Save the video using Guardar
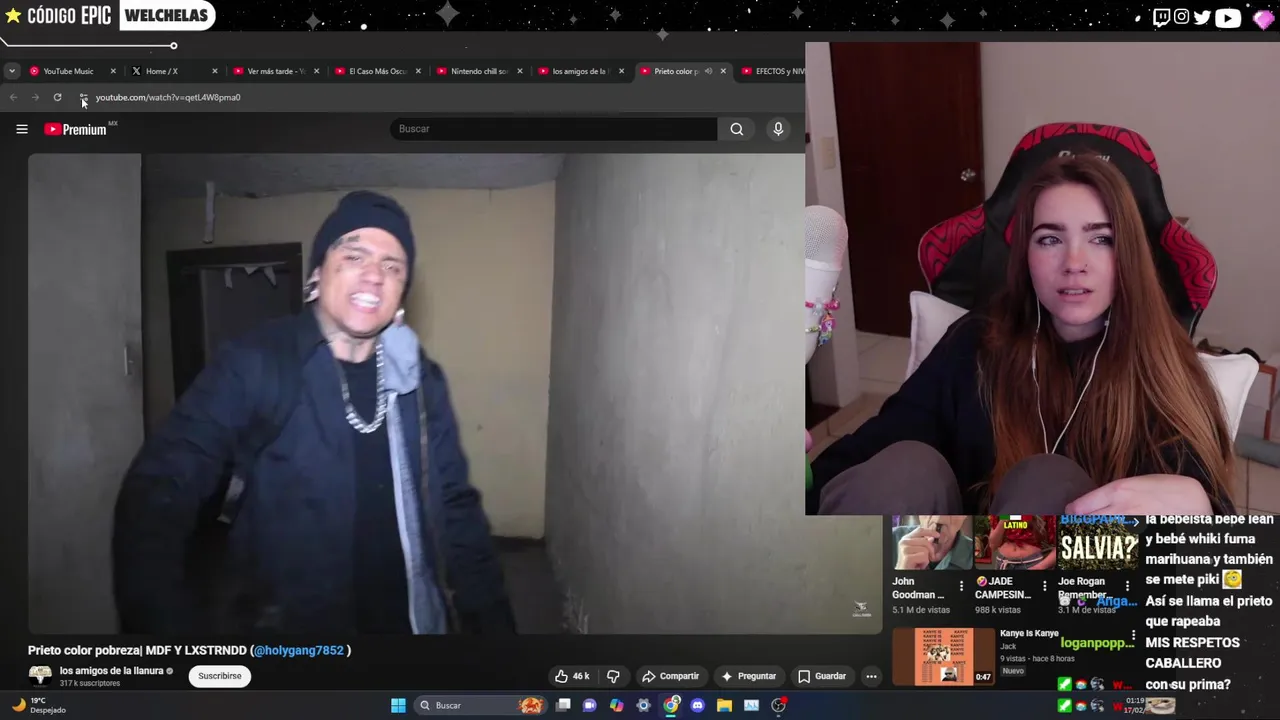This screenshot has width=1280, height=720. pos(821,676)
